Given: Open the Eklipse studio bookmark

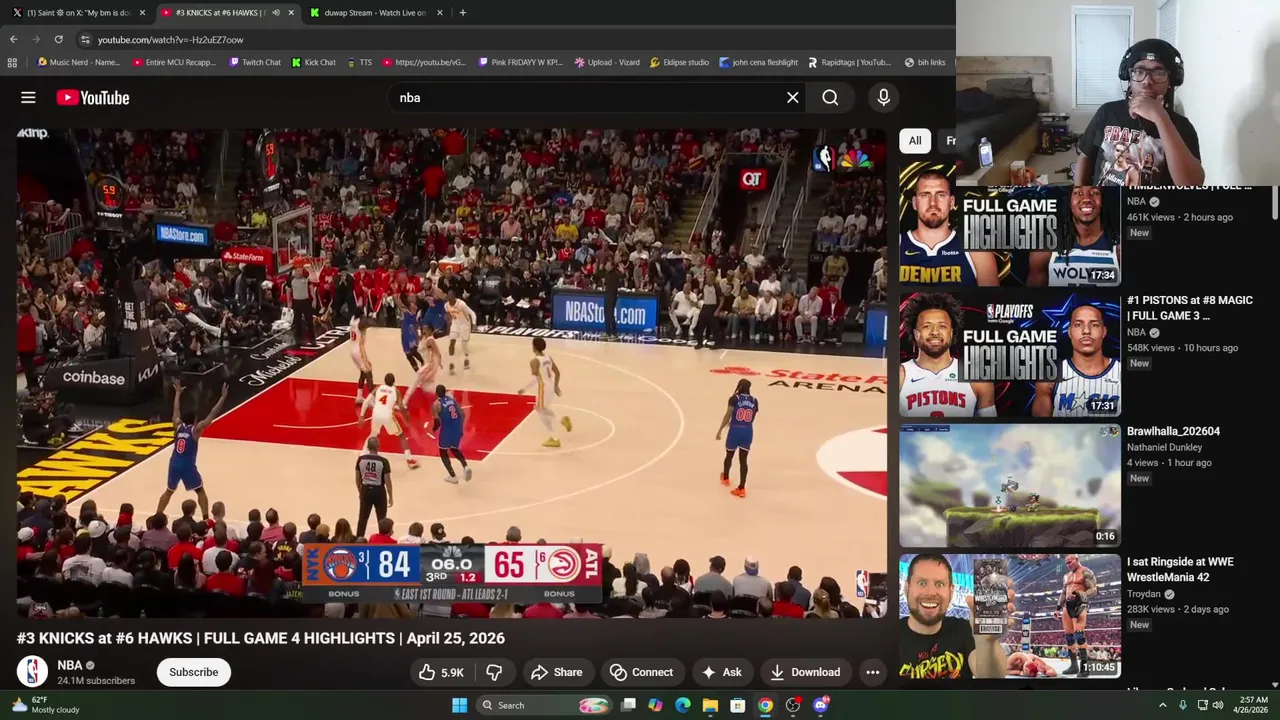Looking at the screenshot, I should coord(679,62).
